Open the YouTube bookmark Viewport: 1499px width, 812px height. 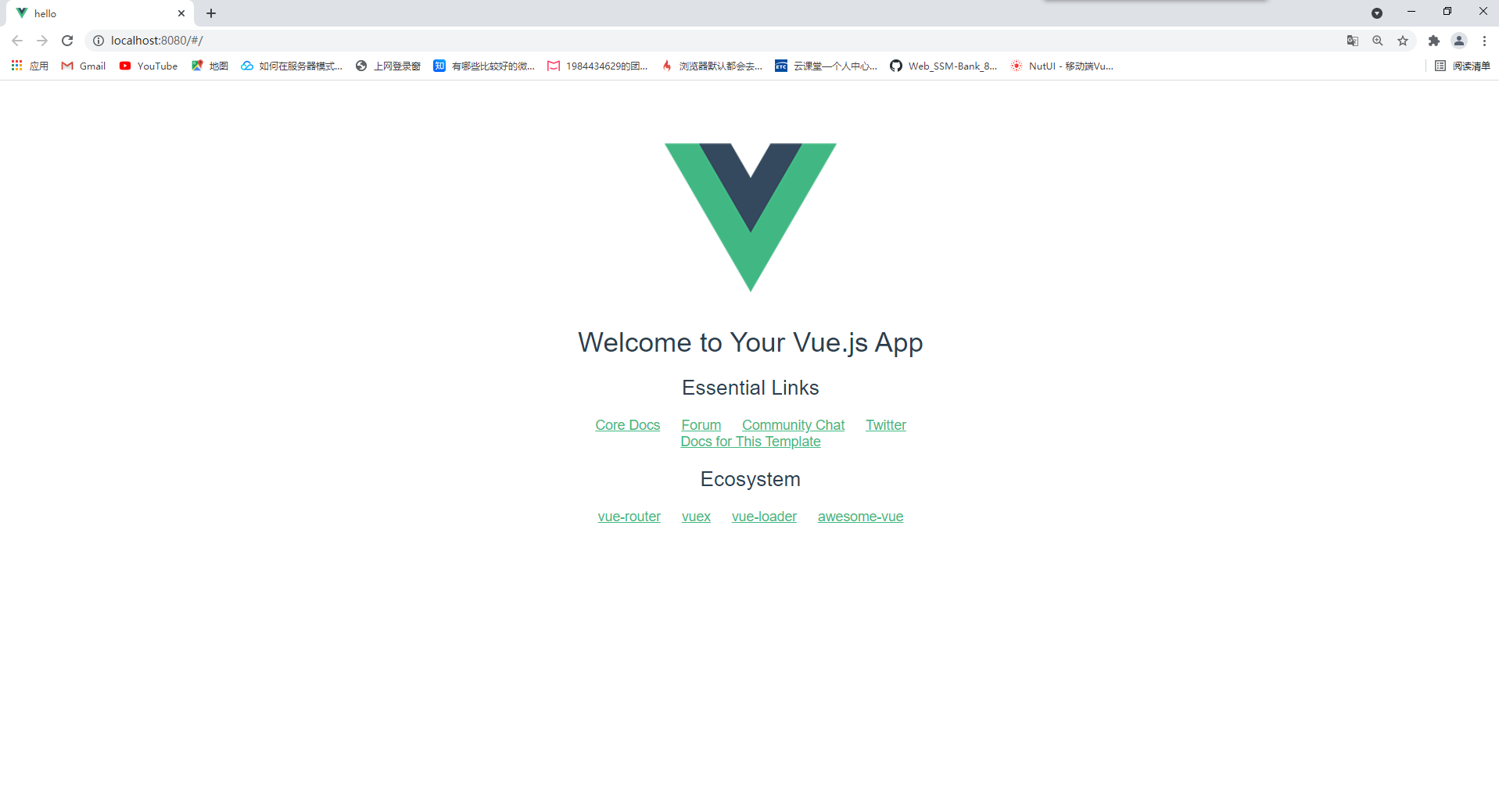click(149, 66)
